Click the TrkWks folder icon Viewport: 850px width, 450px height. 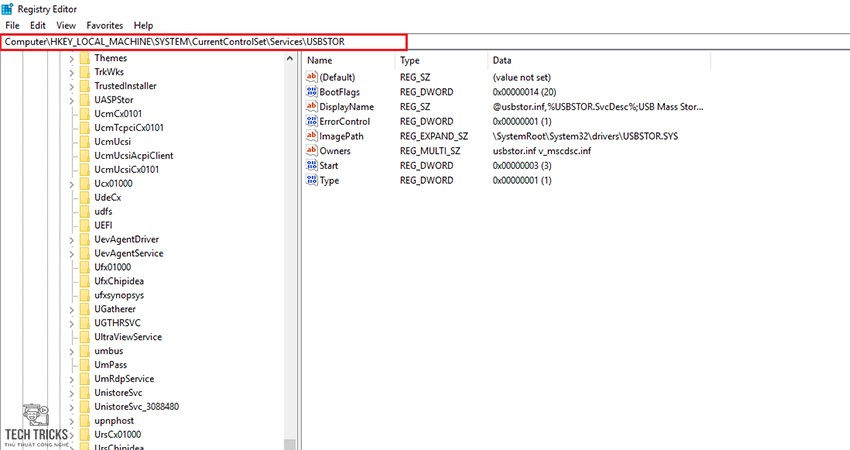click(85, 72)
